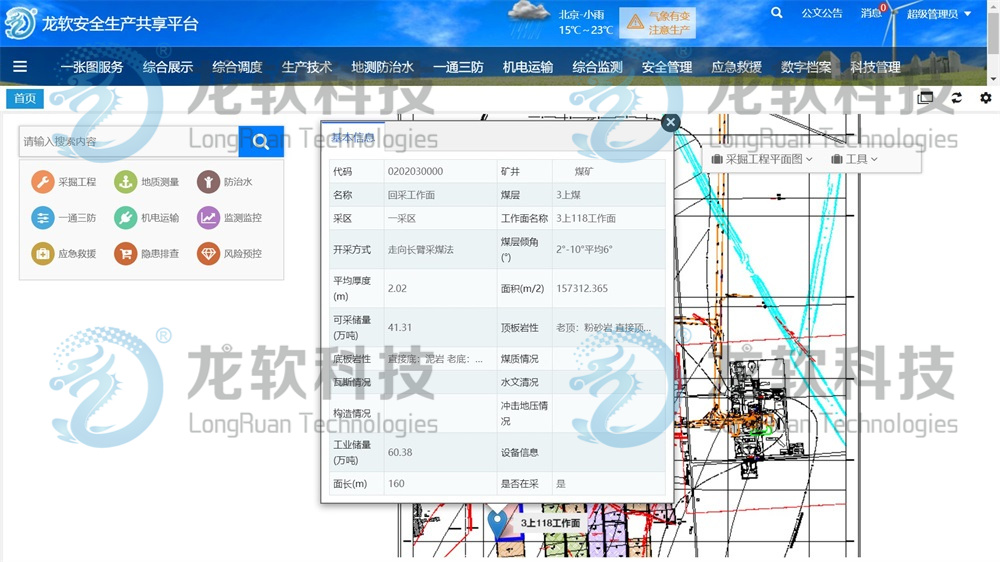The height and width of the screenshot is (562, 1000).
Task: Click the 3上118工作面 map location marker
Action: 498,521
